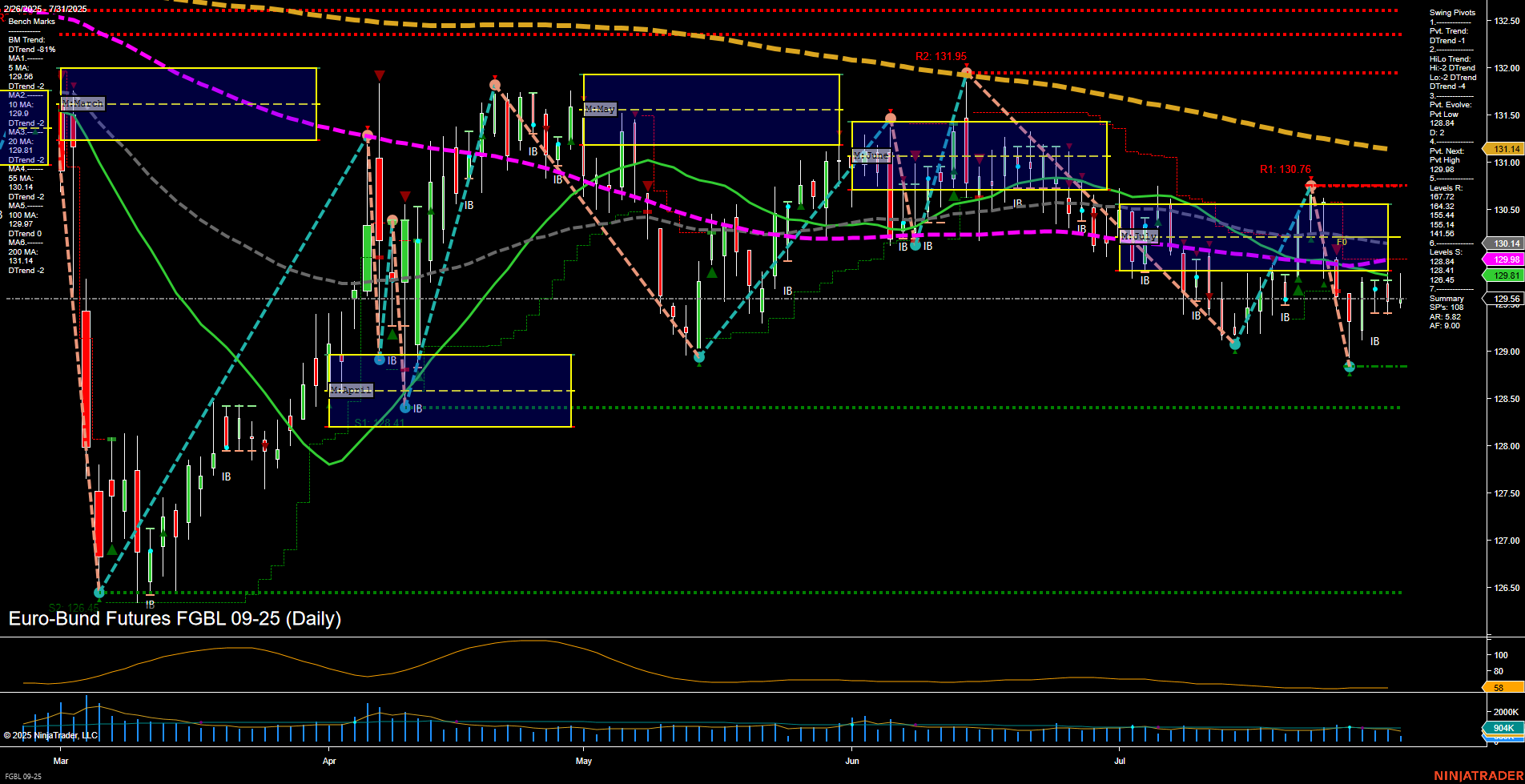Click the 128.50 price axis label
This screenshot has width=1525, height=784.
[1507, 399]
